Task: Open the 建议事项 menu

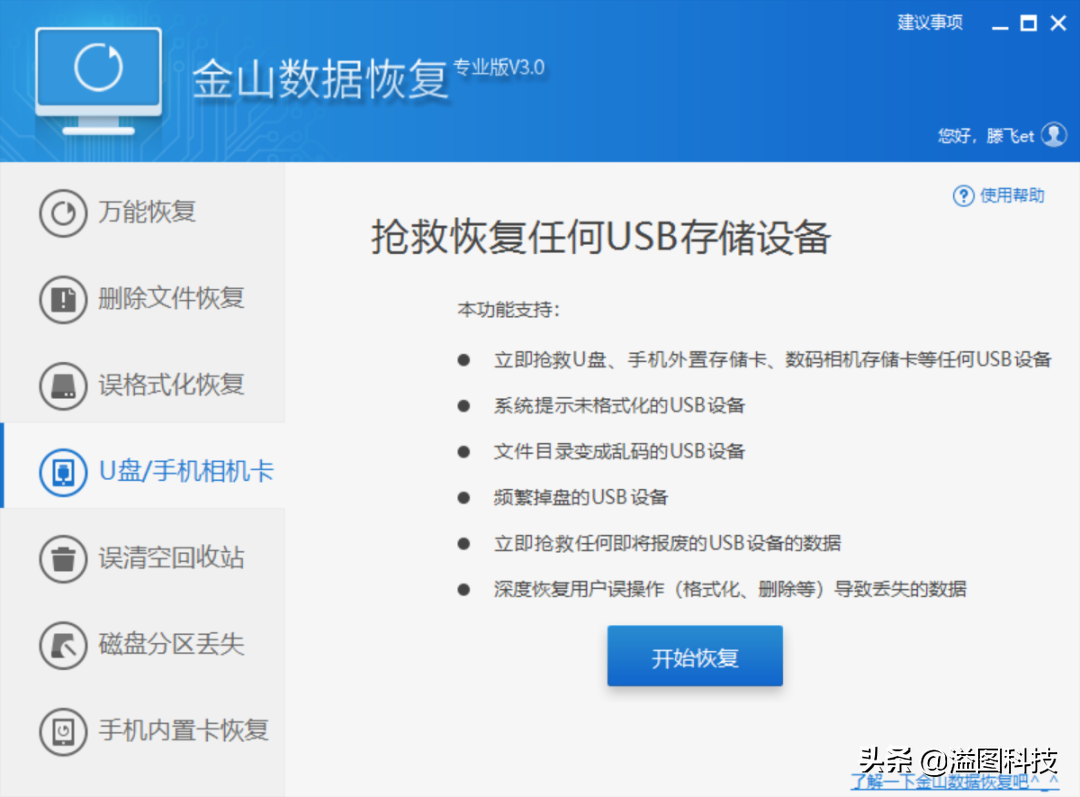Action: point(930,23)
